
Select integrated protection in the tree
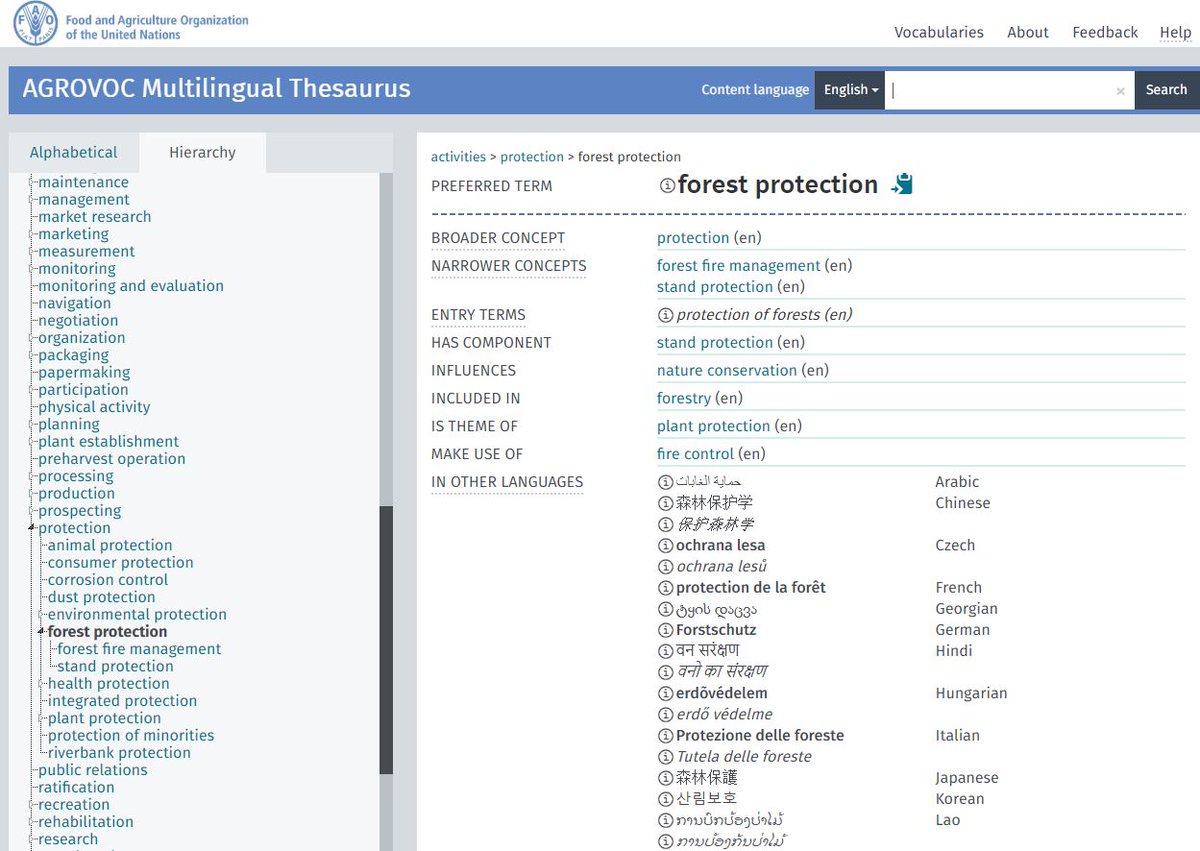click(123, 702)
